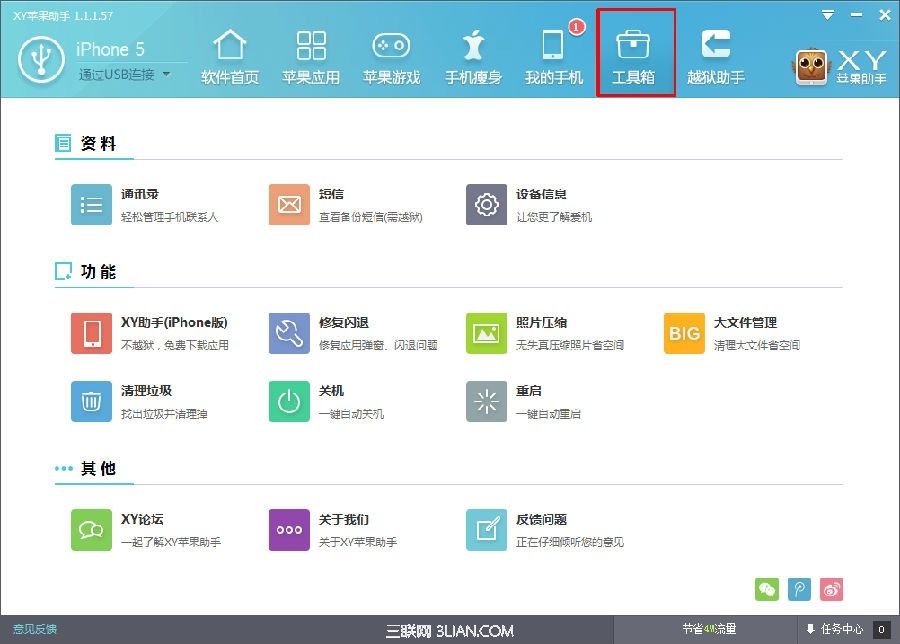Open the 通讯录 contacts manager icon
The image size is (900, 644).
pos(91,204)
